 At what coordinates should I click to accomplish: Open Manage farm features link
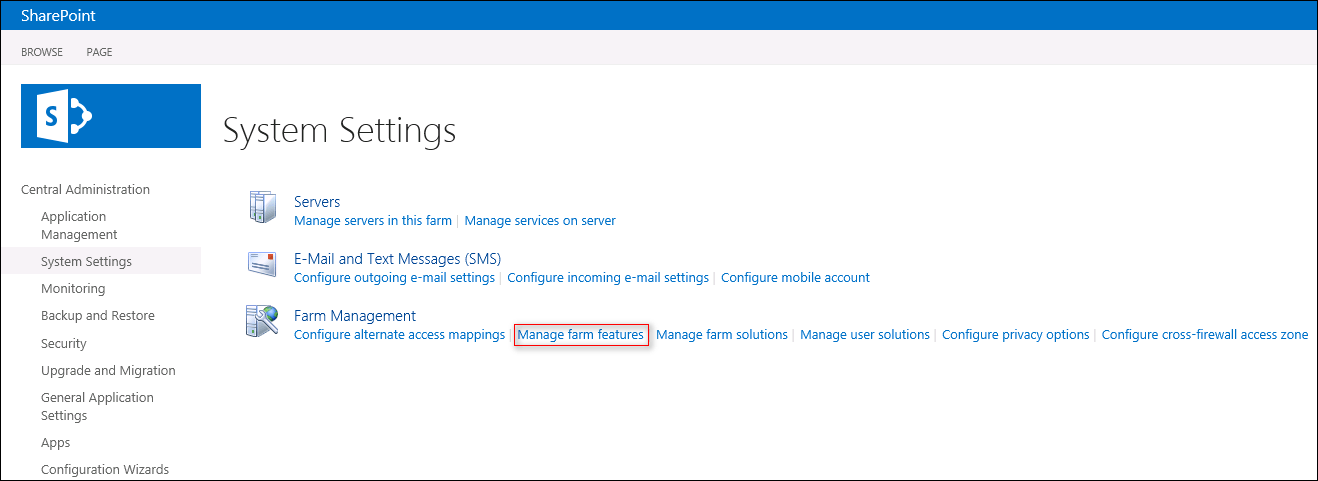[580, 335]
